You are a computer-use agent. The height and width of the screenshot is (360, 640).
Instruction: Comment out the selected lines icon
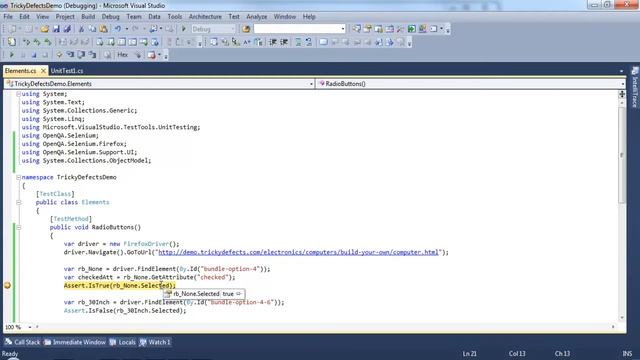298,42
